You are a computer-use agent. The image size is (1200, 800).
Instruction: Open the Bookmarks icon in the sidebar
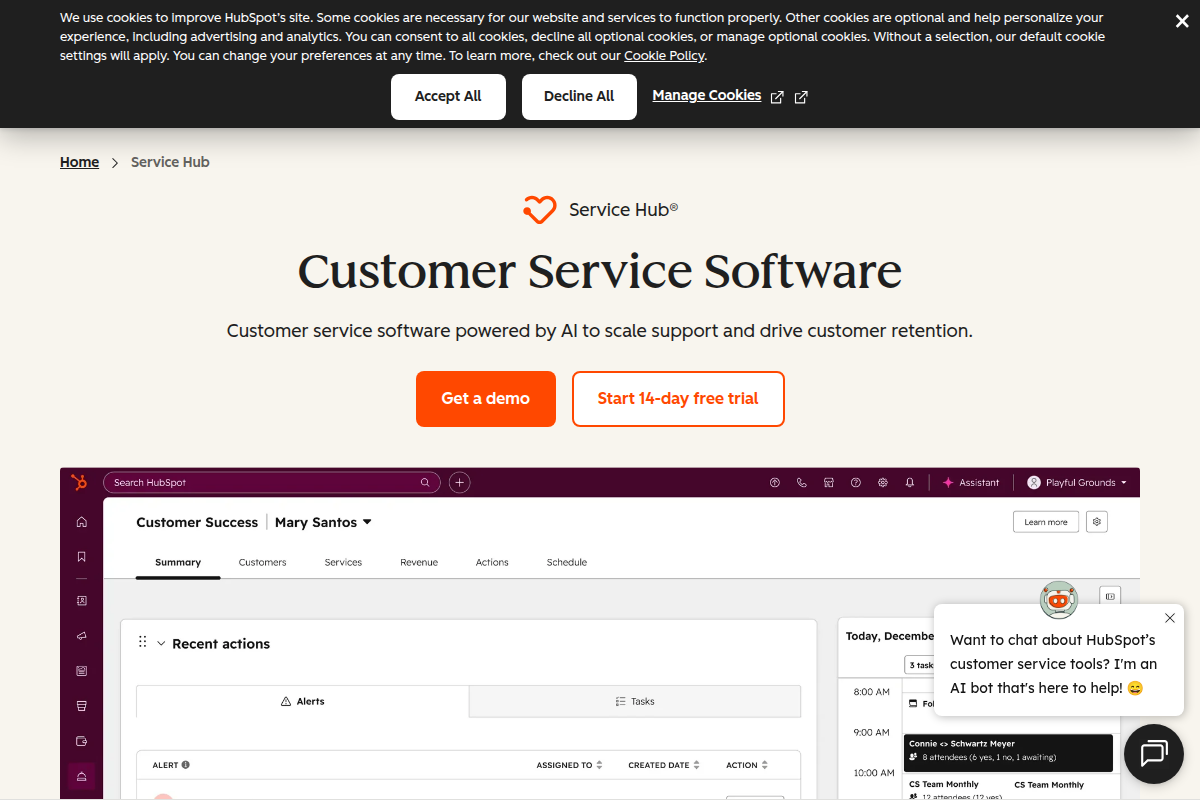point(81,556)
